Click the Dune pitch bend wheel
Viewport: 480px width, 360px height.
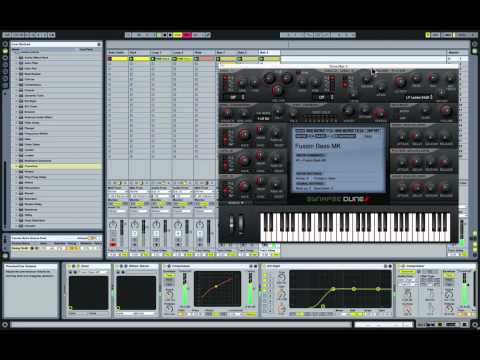[x=231, y=223]
